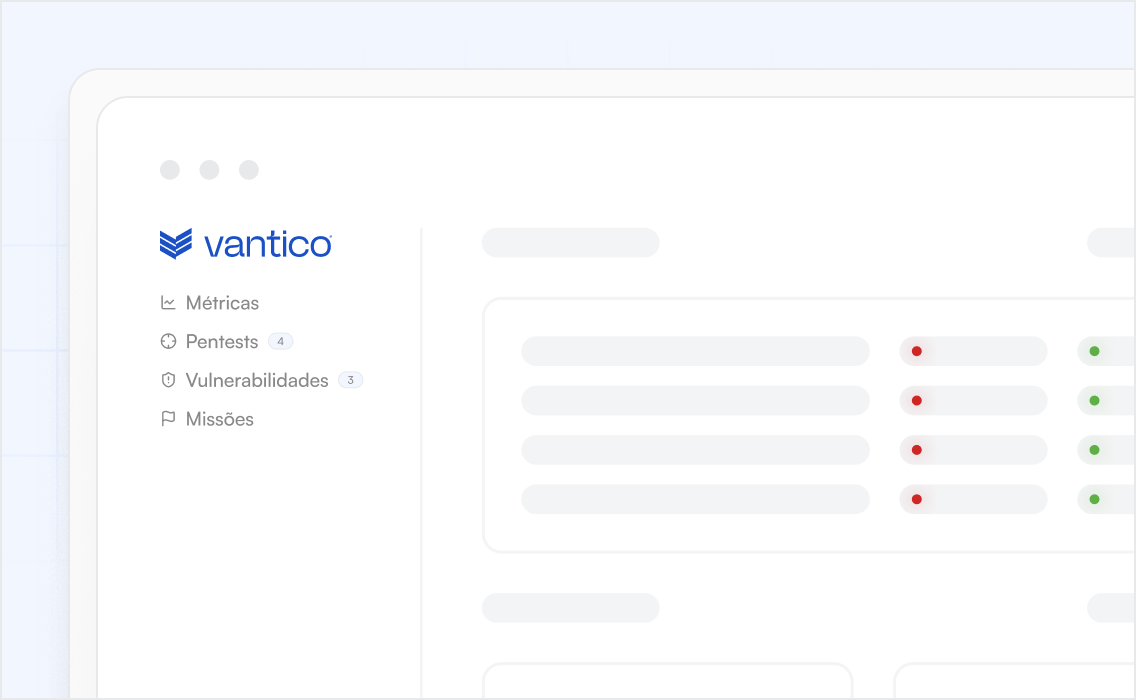Open the Métricas menu entry
This screenshot has height=700, width=1136.
point(222,302)
